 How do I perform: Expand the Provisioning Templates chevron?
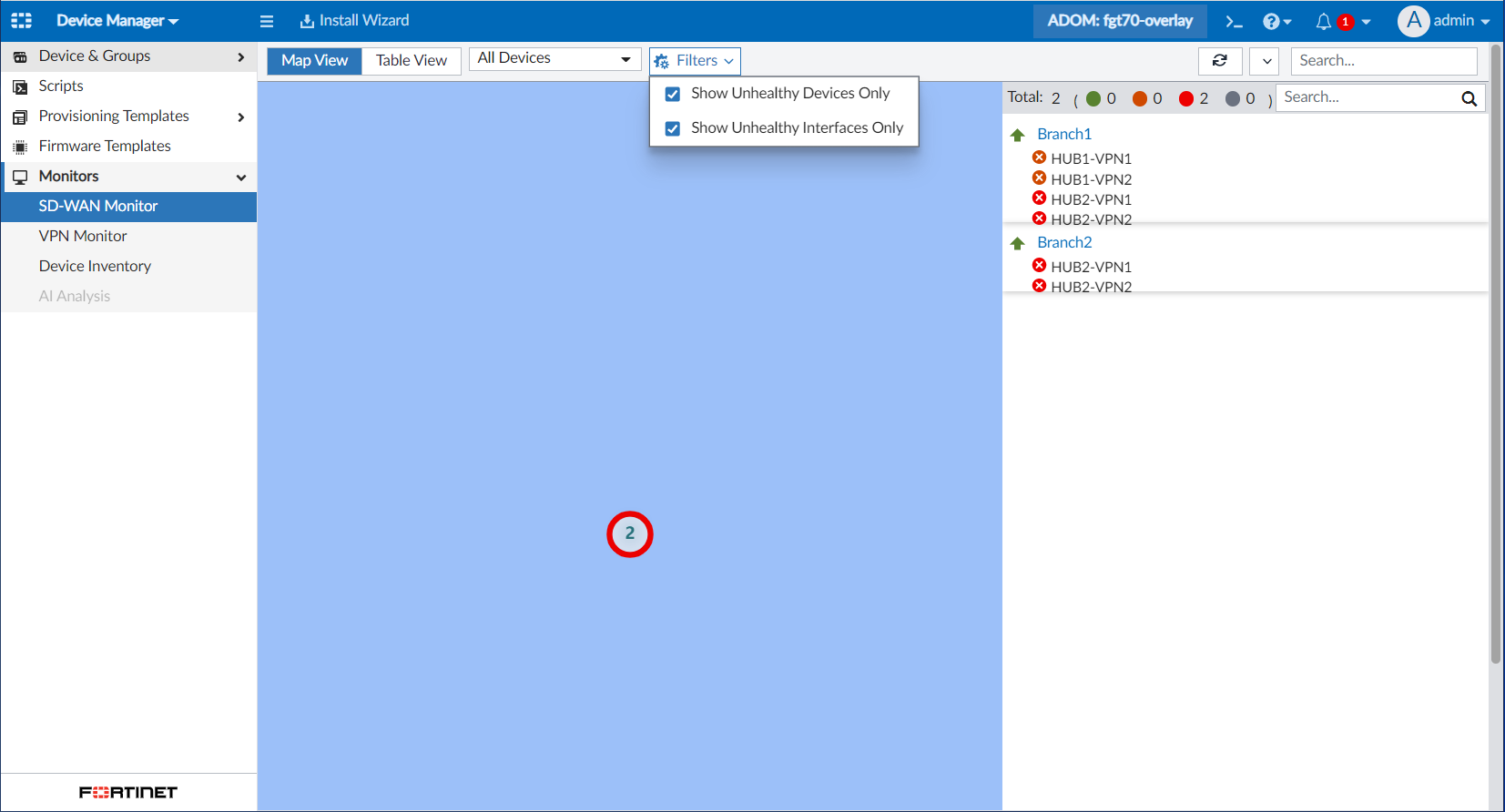[x=241, y=117]
